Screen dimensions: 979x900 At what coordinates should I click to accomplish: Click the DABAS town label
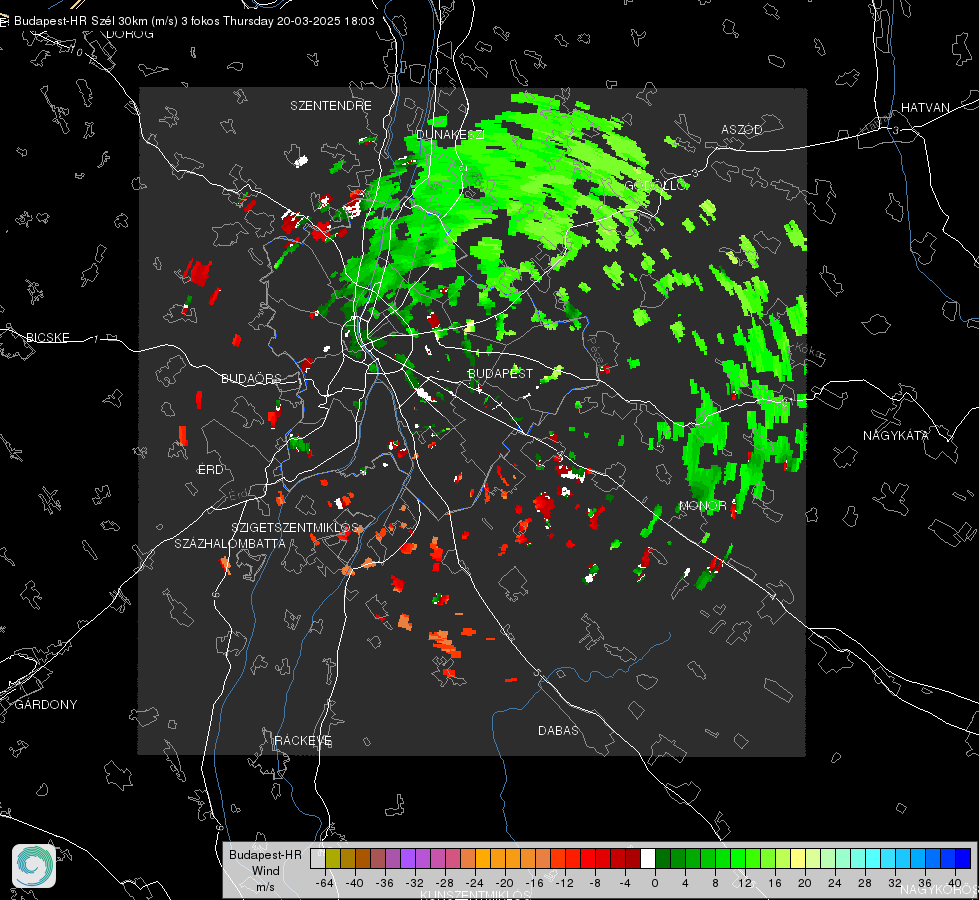pyautogui.click(x=559, y=730)
